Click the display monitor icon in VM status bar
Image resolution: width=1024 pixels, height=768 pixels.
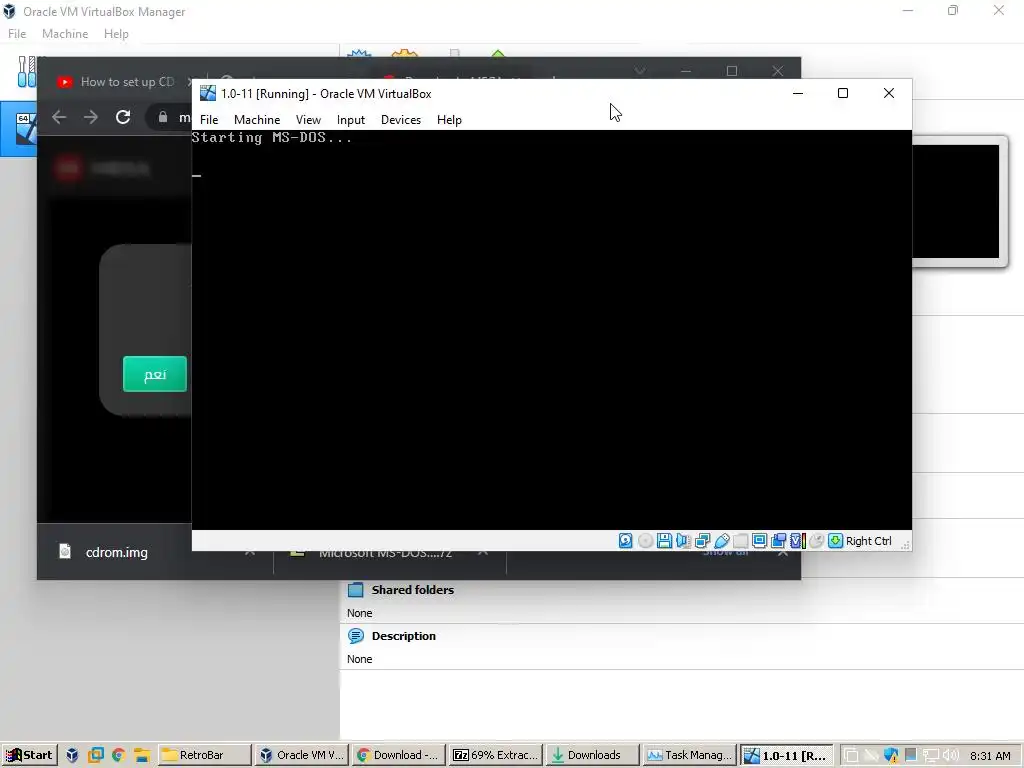point(760,541)
